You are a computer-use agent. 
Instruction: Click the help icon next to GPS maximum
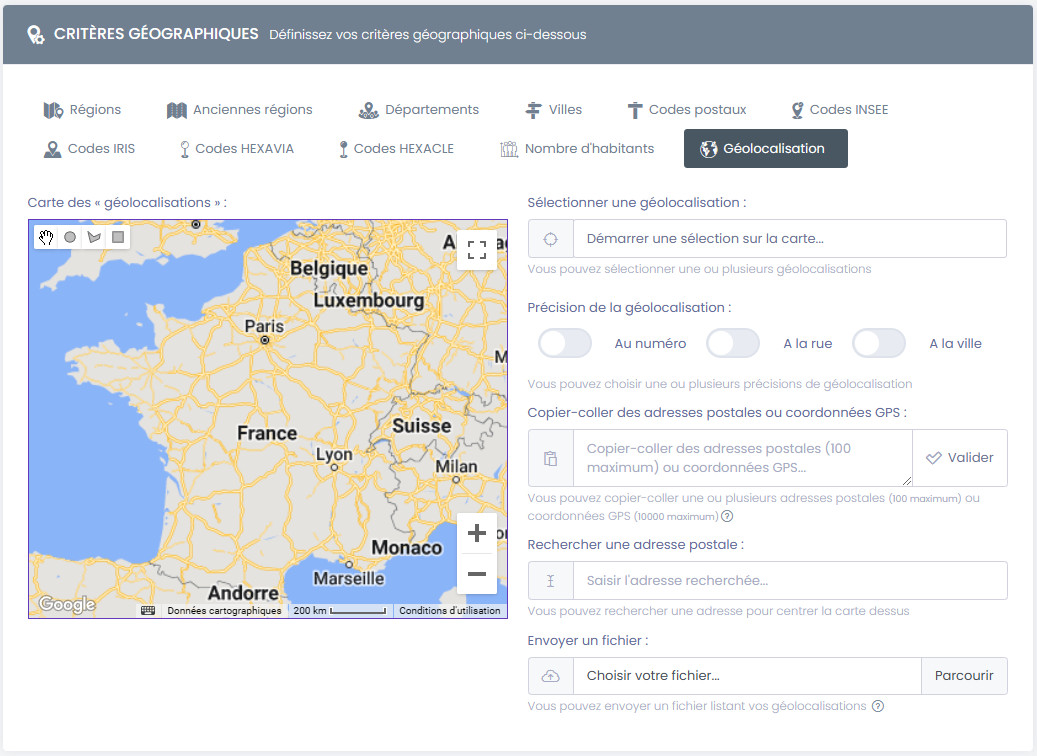(727, 516)
